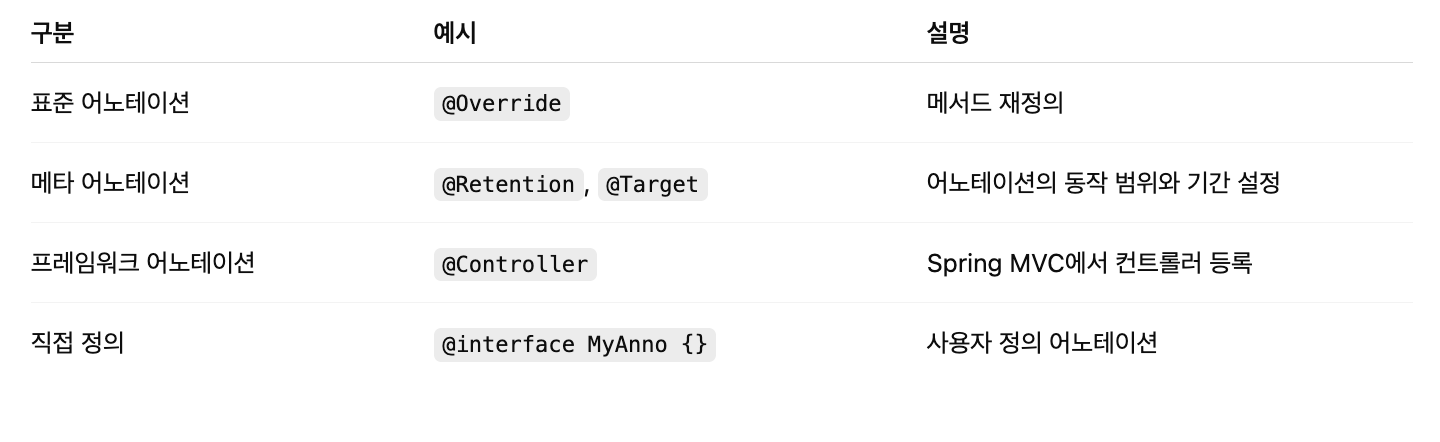Click the 표준 어노테이션 cell

coord(110,103)
